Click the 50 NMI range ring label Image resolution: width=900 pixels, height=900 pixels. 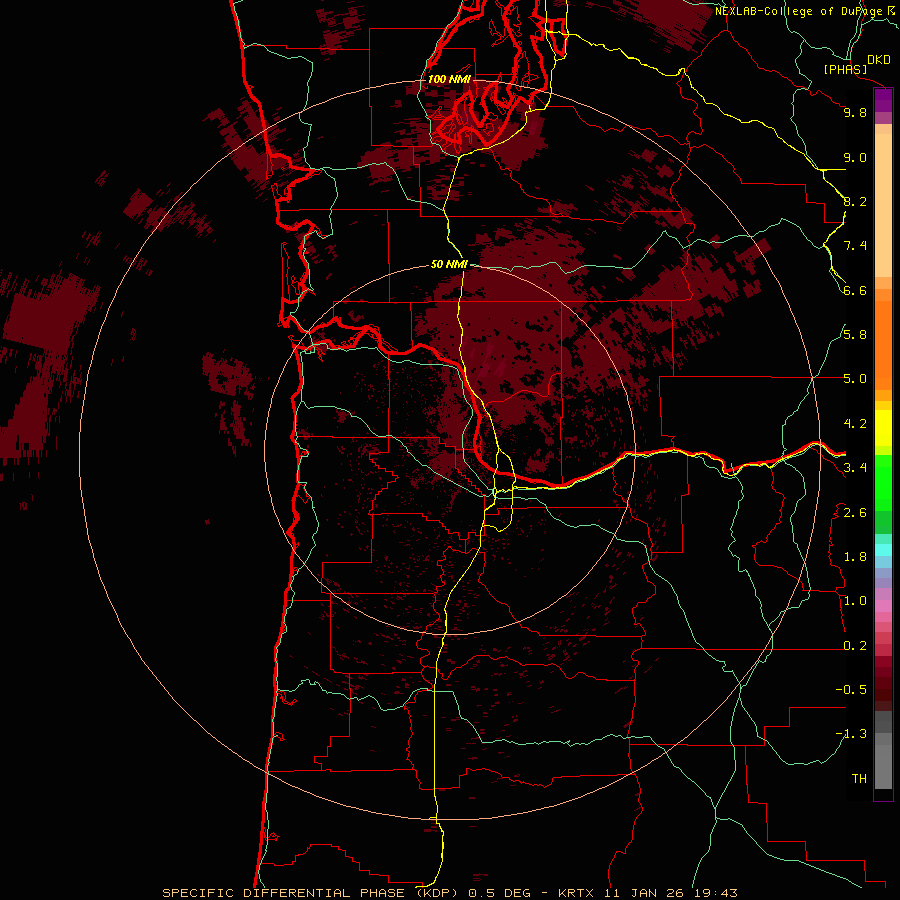(449, 264)
